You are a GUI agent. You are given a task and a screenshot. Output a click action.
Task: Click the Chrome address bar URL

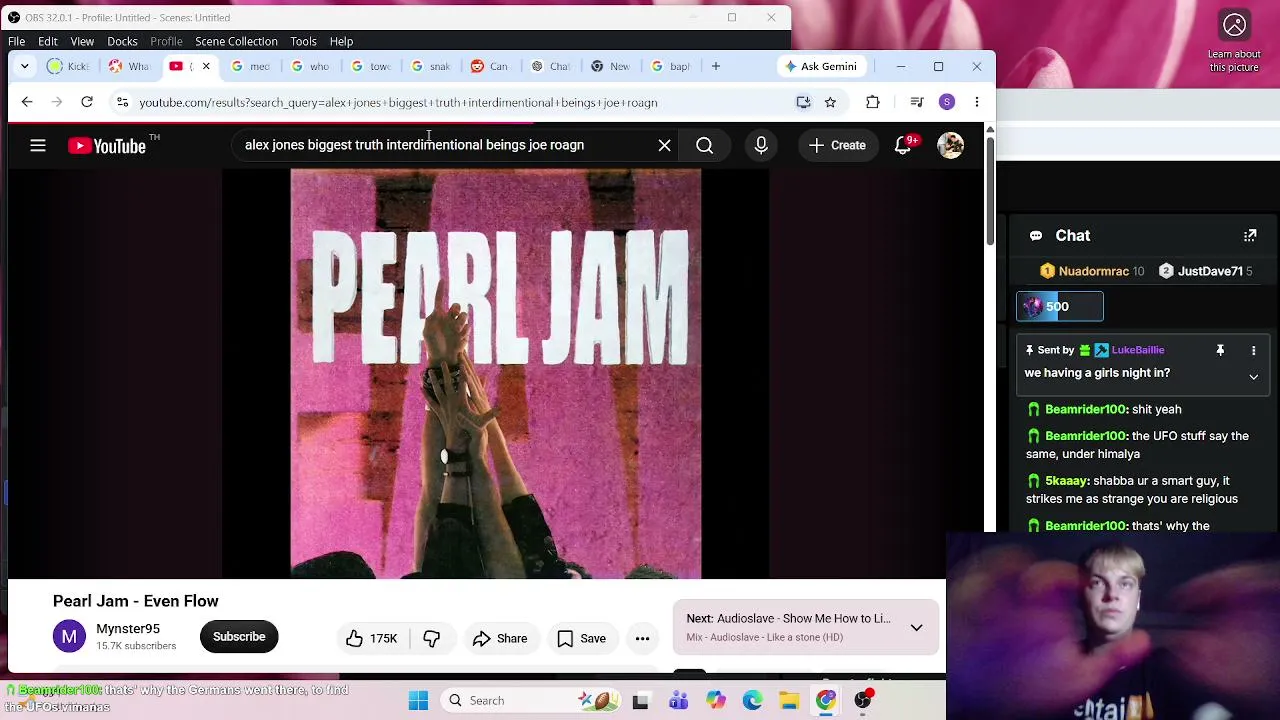(398, 102)
